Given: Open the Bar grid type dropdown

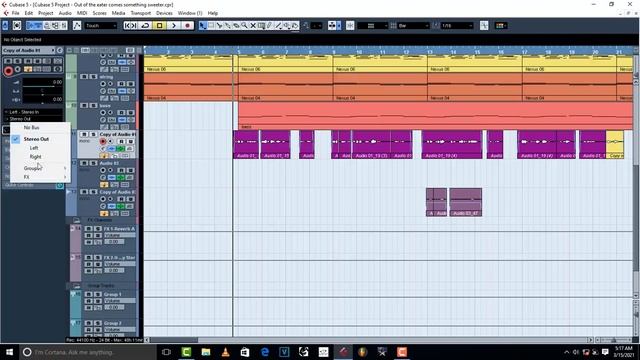Looking at the screenshot, I should 413,26.
